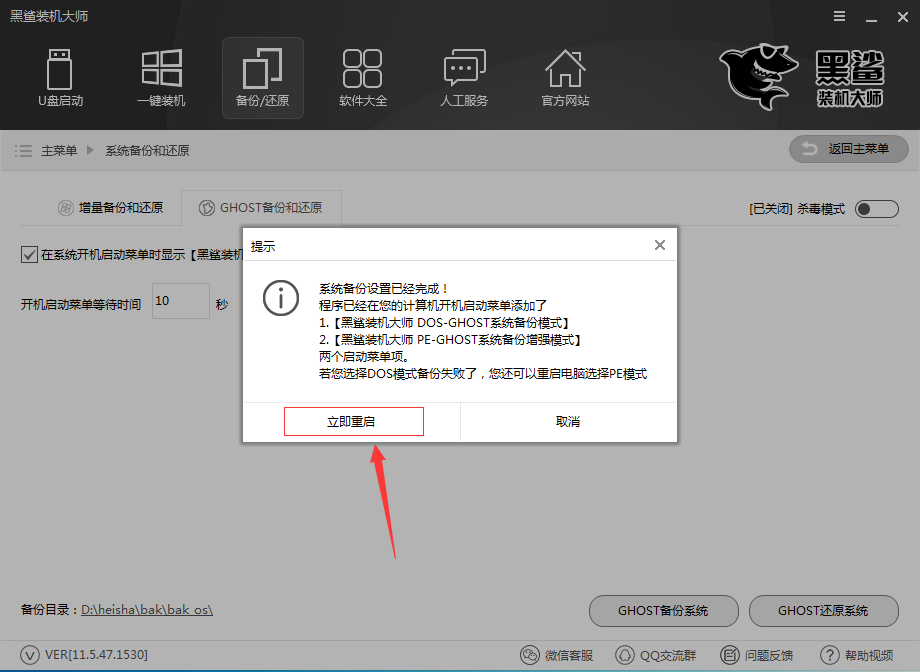Select the 备份/还原 feature icon
The height and width of the screenshot is (672, 920).
(x=262, y=78)
